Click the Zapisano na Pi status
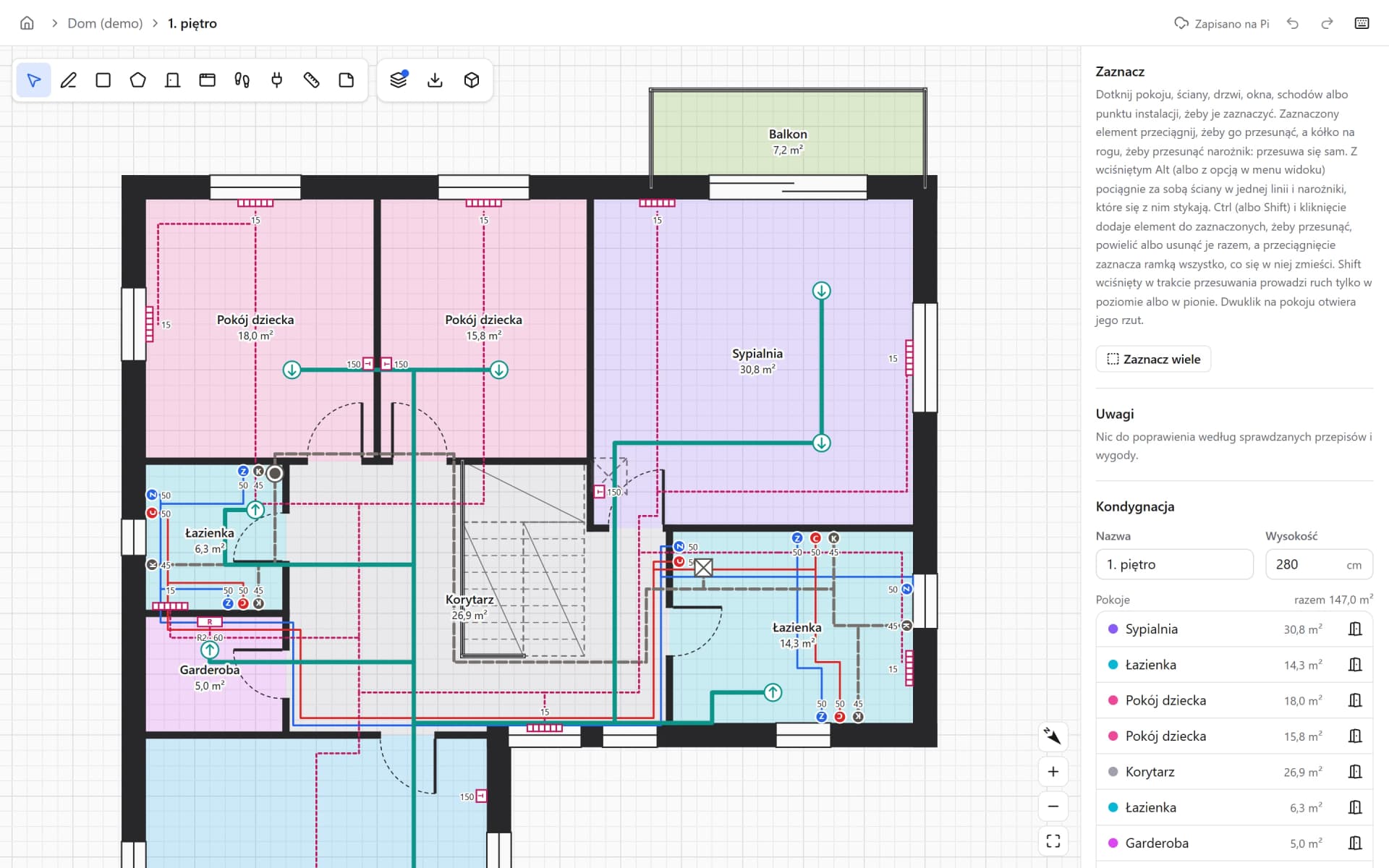Viewport: 1389px width, 868px height. 1222,24
